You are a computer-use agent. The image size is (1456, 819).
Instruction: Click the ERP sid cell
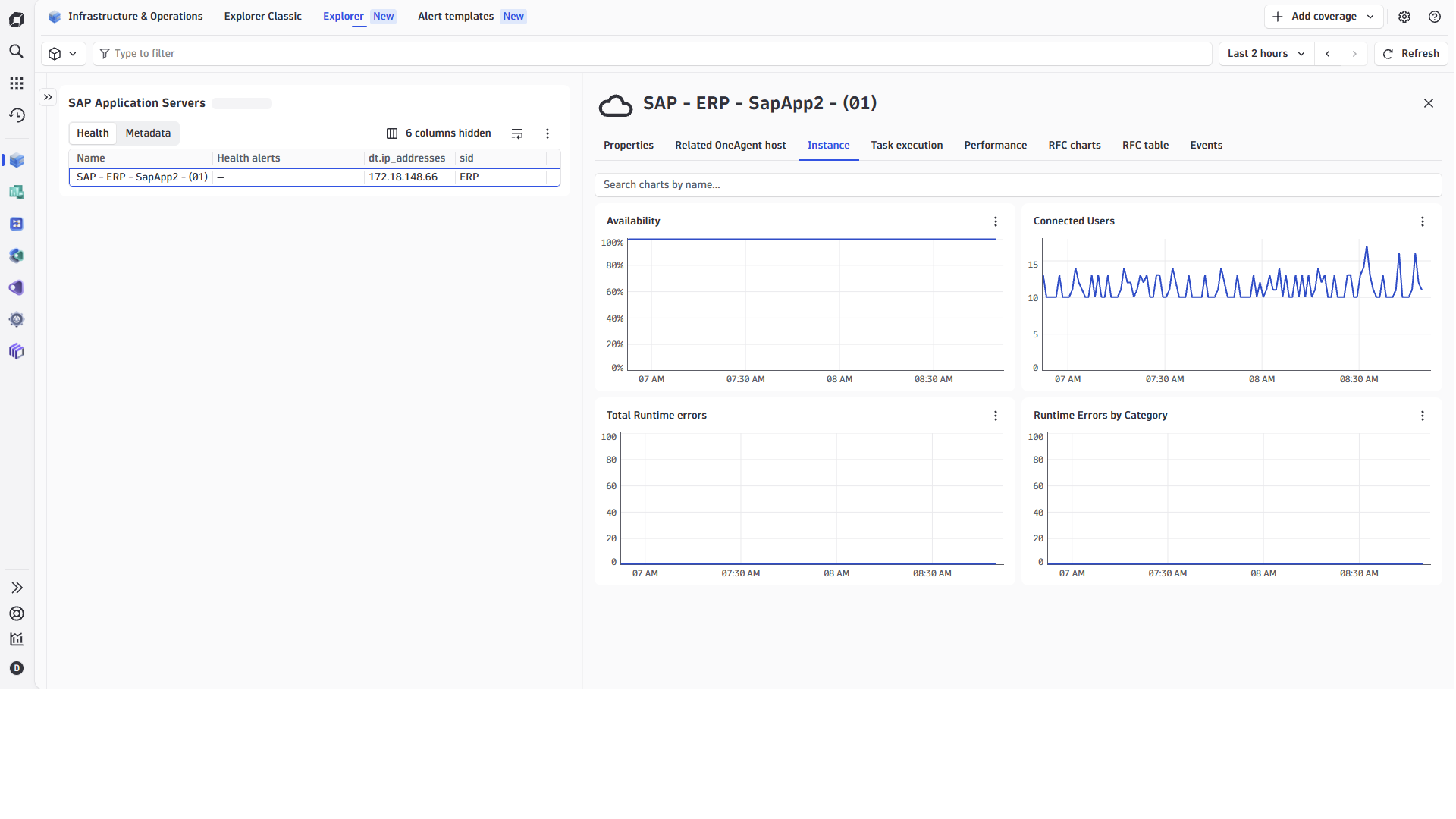(469, 177)
